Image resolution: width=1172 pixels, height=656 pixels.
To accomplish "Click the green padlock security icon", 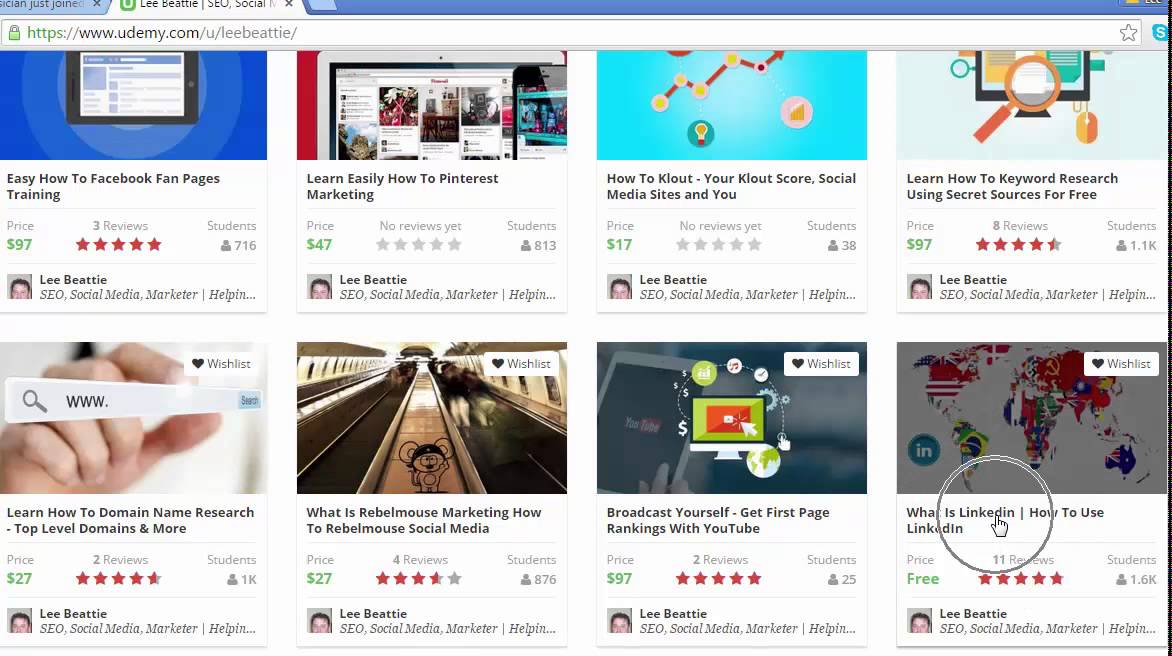I will click(x=13, y=33).
